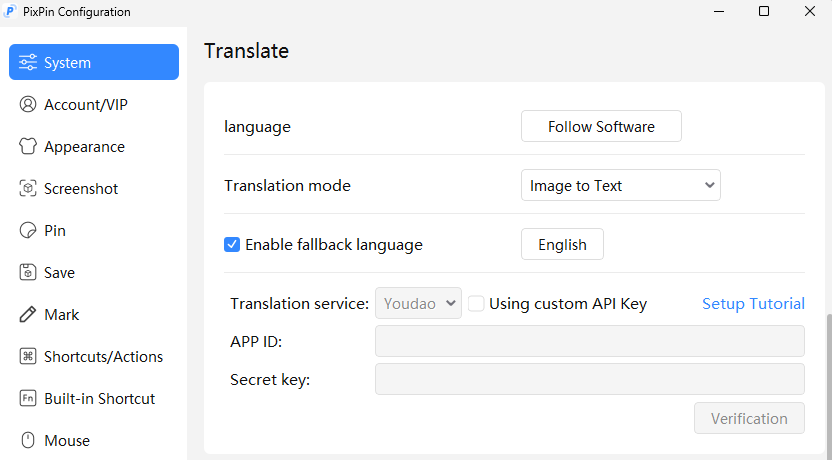Click the Secret key input field
Image resolution: width=832 pixels, height=460 pixels.
pyautogui.click(x=590, y=379)
